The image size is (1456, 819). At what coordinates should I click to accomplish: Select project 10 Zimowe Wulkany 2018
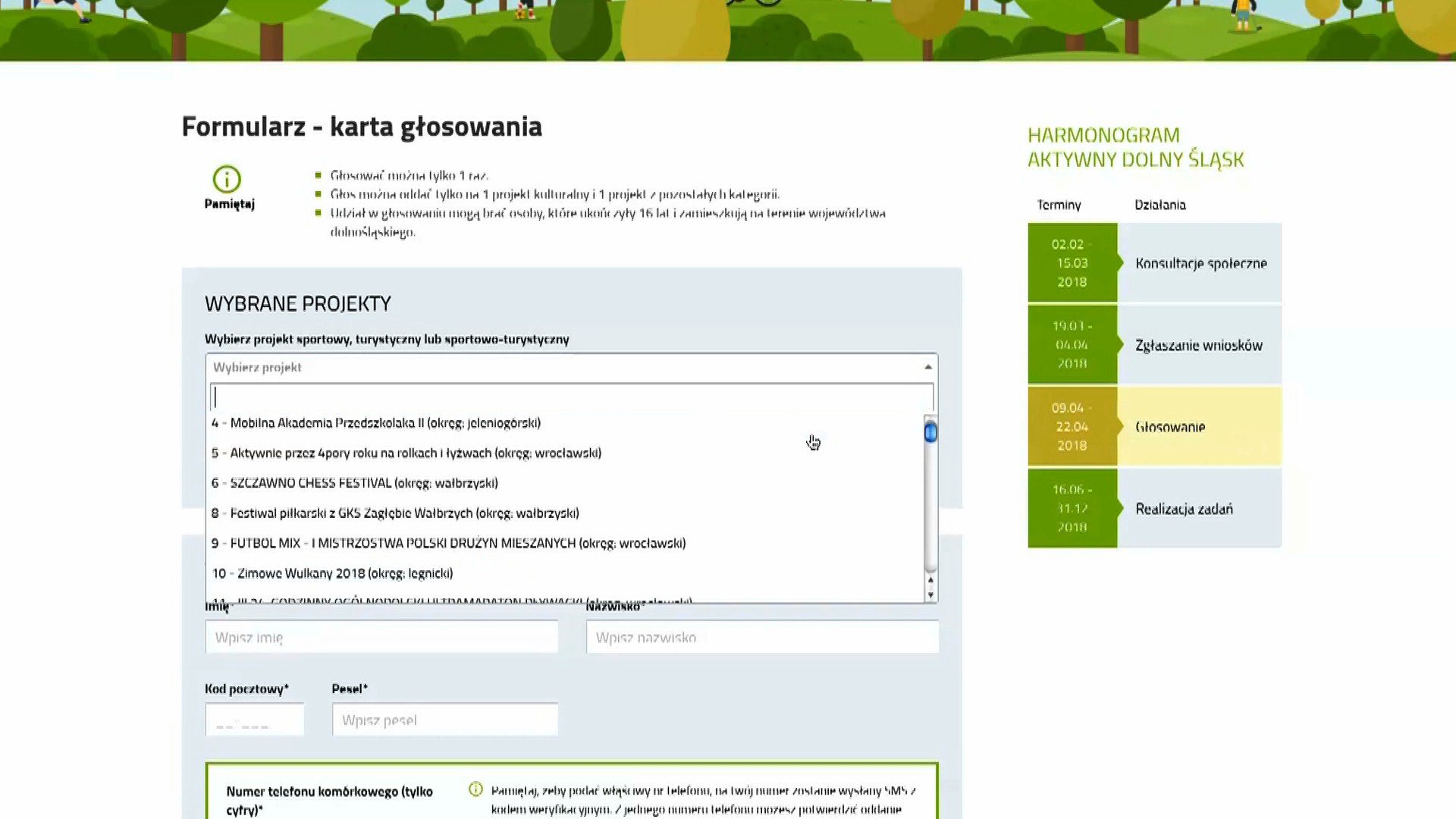point(565,573)
